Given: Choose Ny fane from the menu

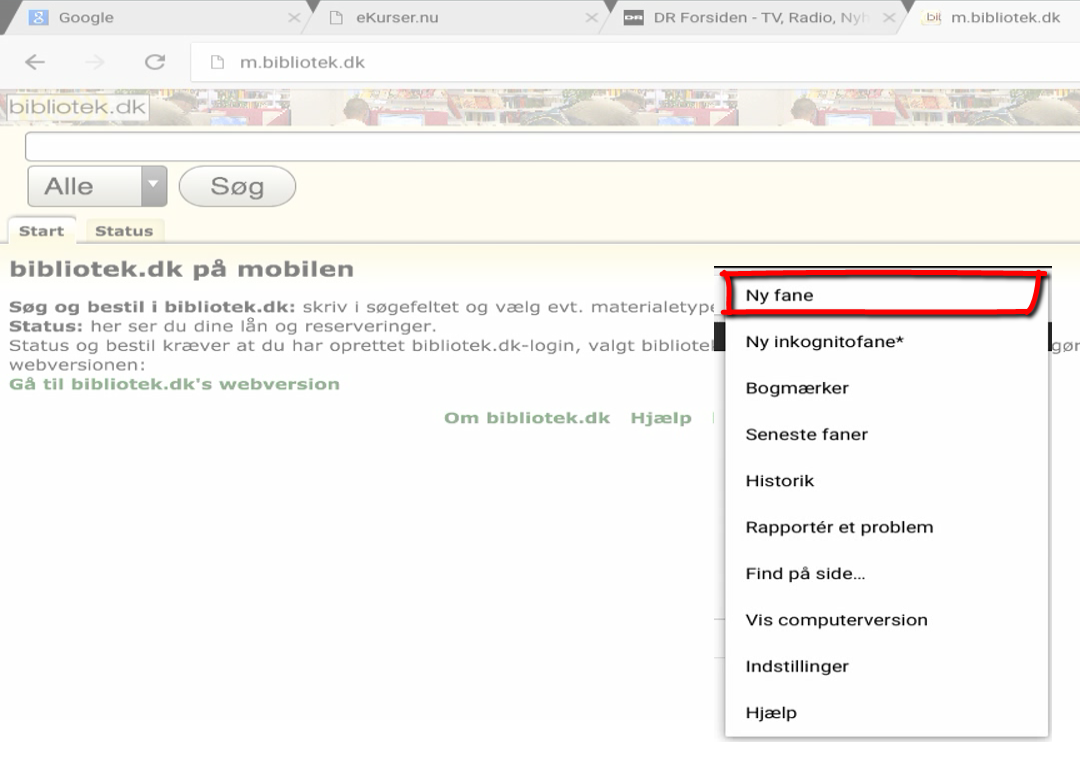Looking at the screenshot, I should [x=886, y=295].
